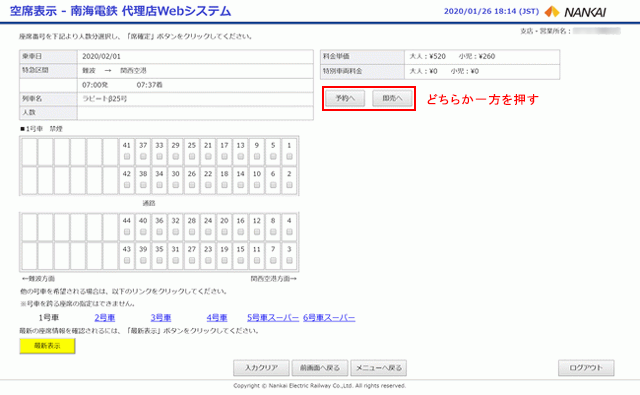The width and height of the screenshot is (640, 395).
Task: Select seat 36 checkbox
Action: coord(160,232)
